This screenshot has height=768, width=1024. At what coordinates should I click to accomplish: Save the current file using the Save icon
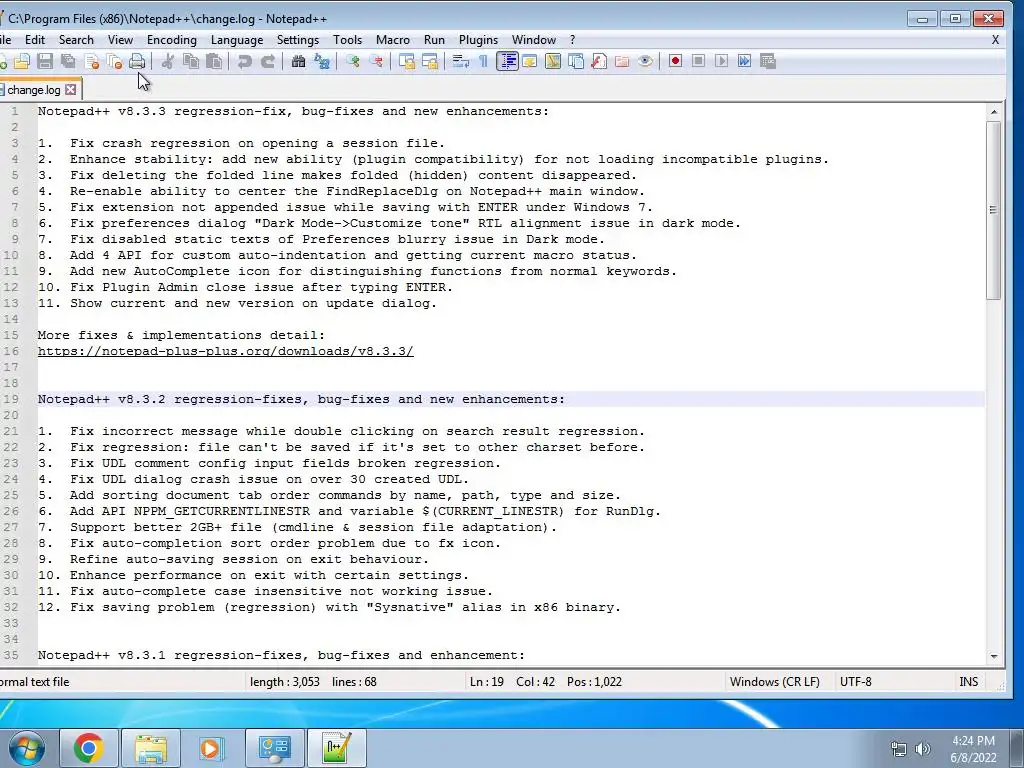[x=45, y=61]
